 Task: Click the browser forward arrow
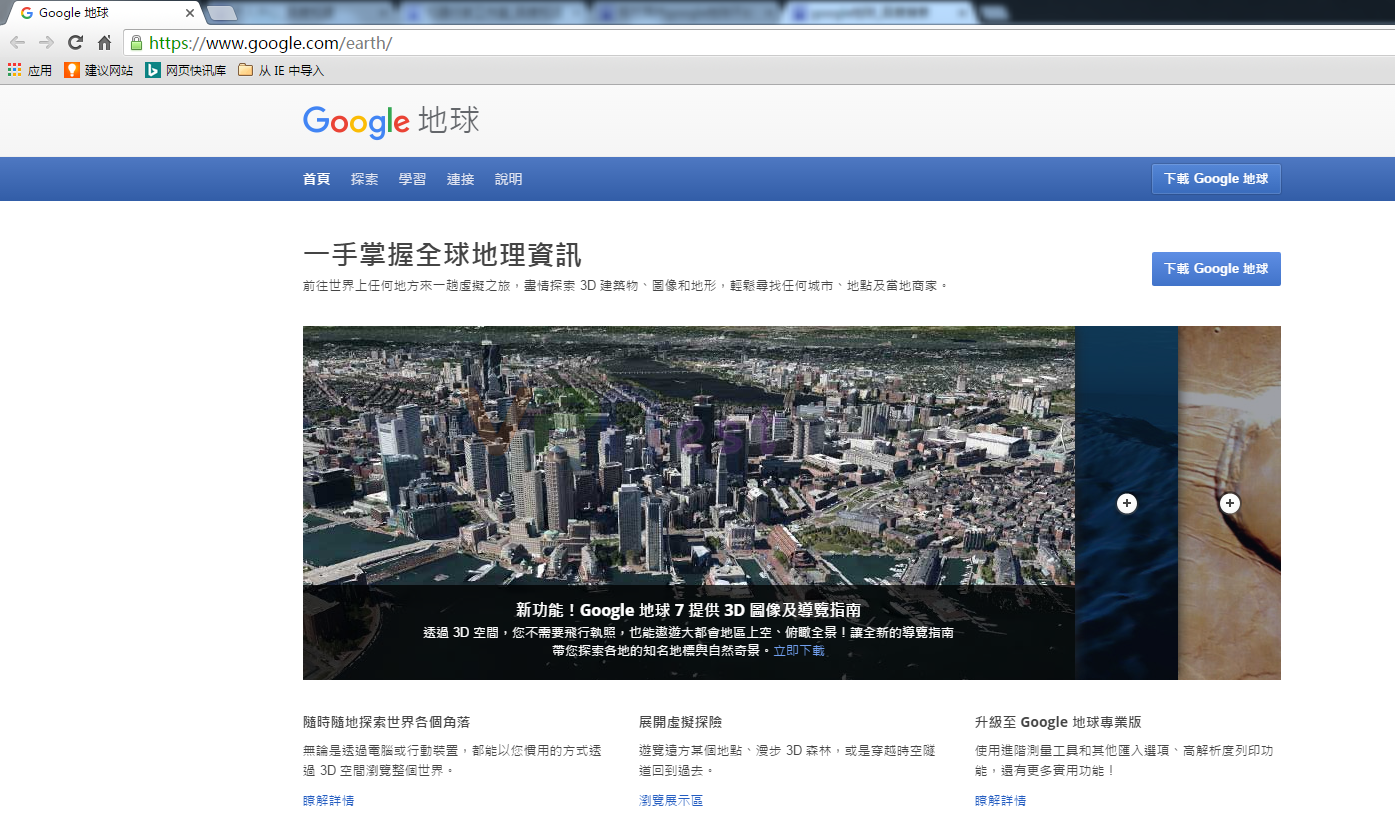[46, 42]
